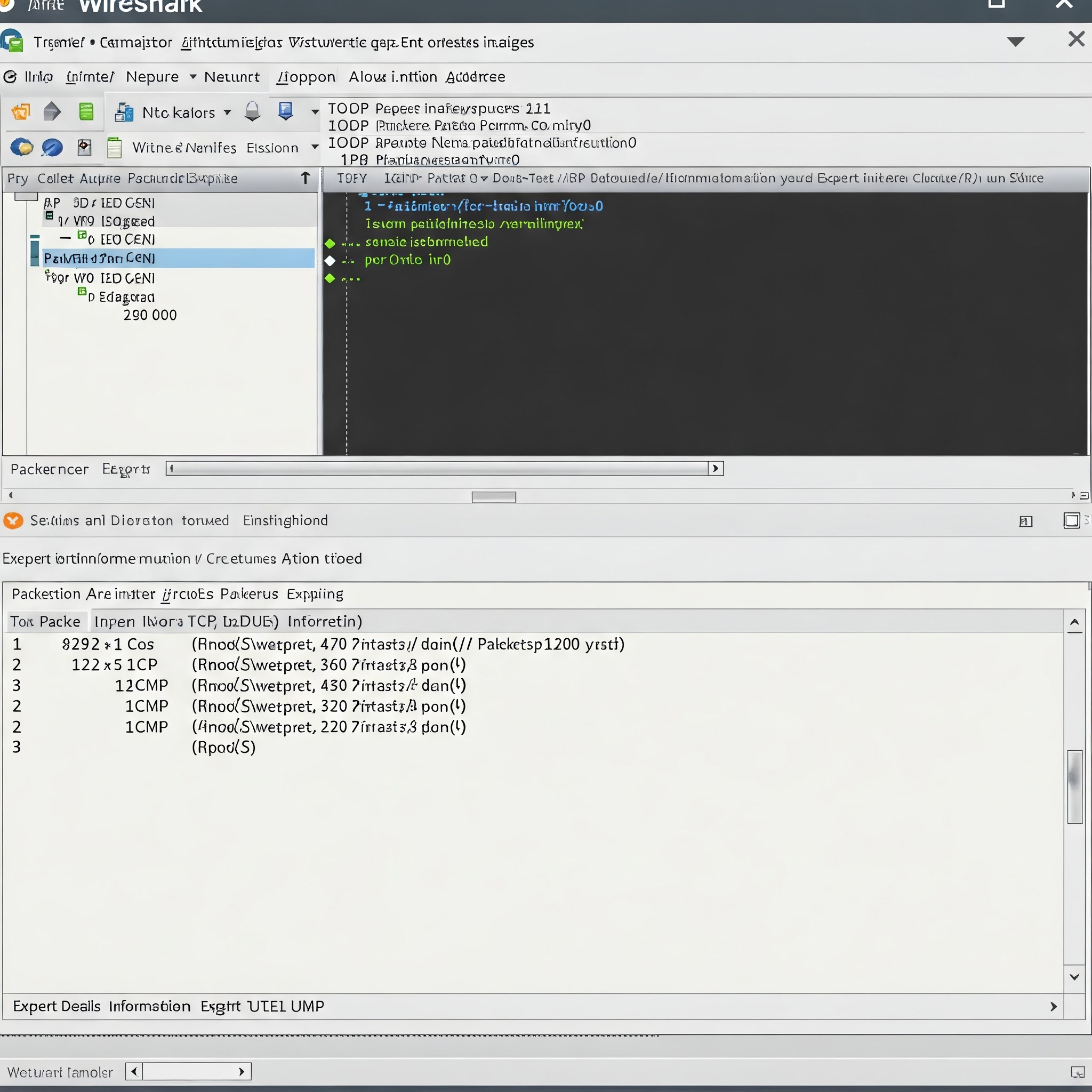Select the highlighted PalMFIH tree row
1092x1092 pixels.
point(179,258)
